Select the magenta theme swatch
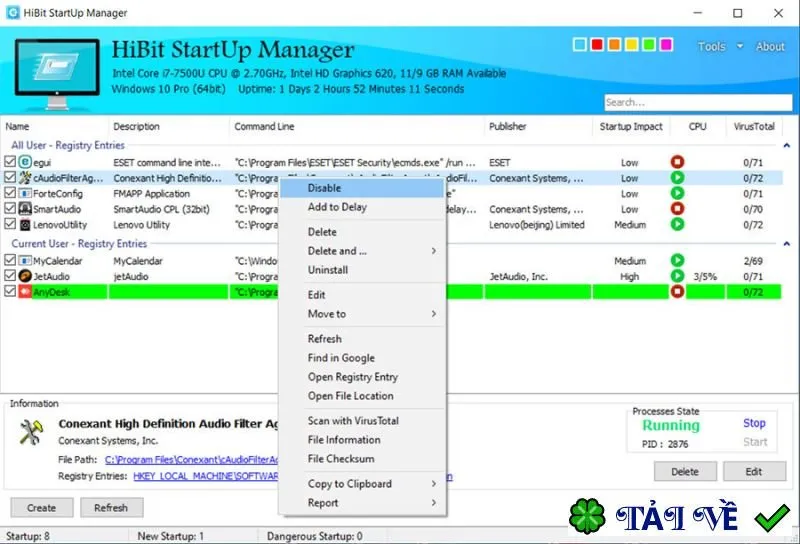Image resolution: width=800 pixels, height=544 pixels. (666, 45)
